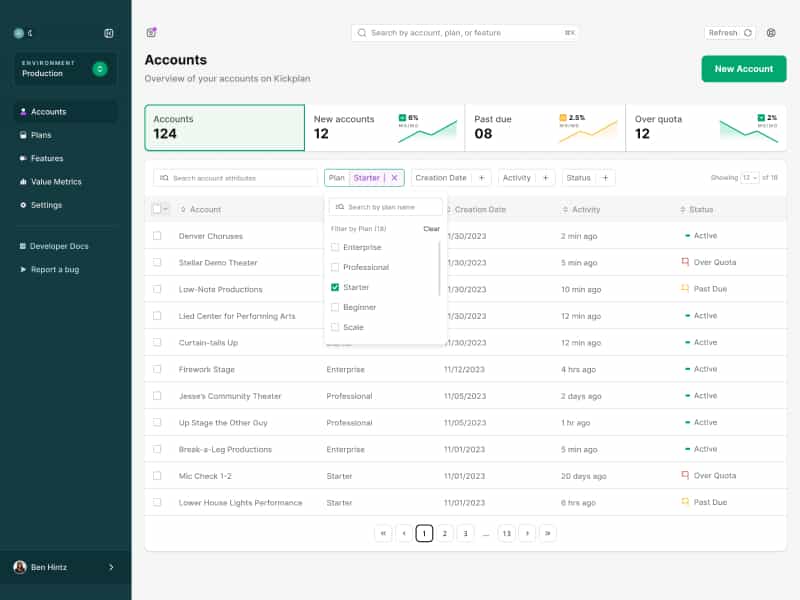The height and width of the screenshot is (600, 800).
Task: Select the checkbox for Denver Choruses row
Action: [x=156, y=236]
